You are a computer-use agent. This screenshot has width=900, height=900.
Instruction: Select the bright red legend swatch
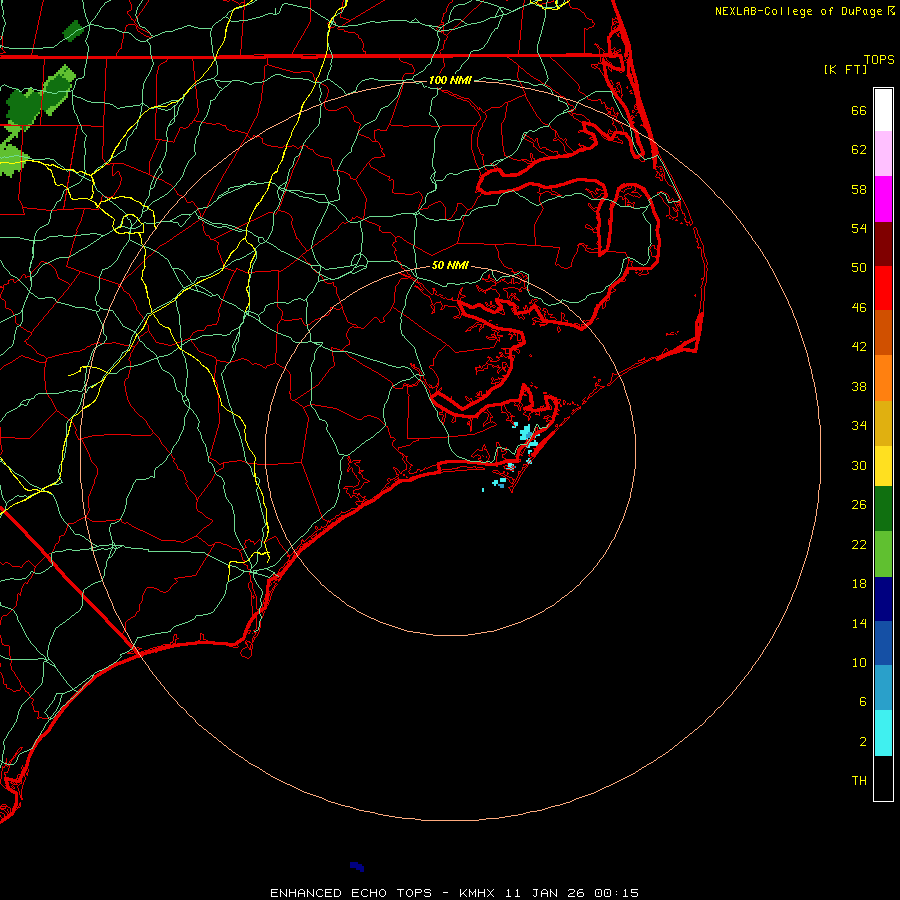(883, 288)
